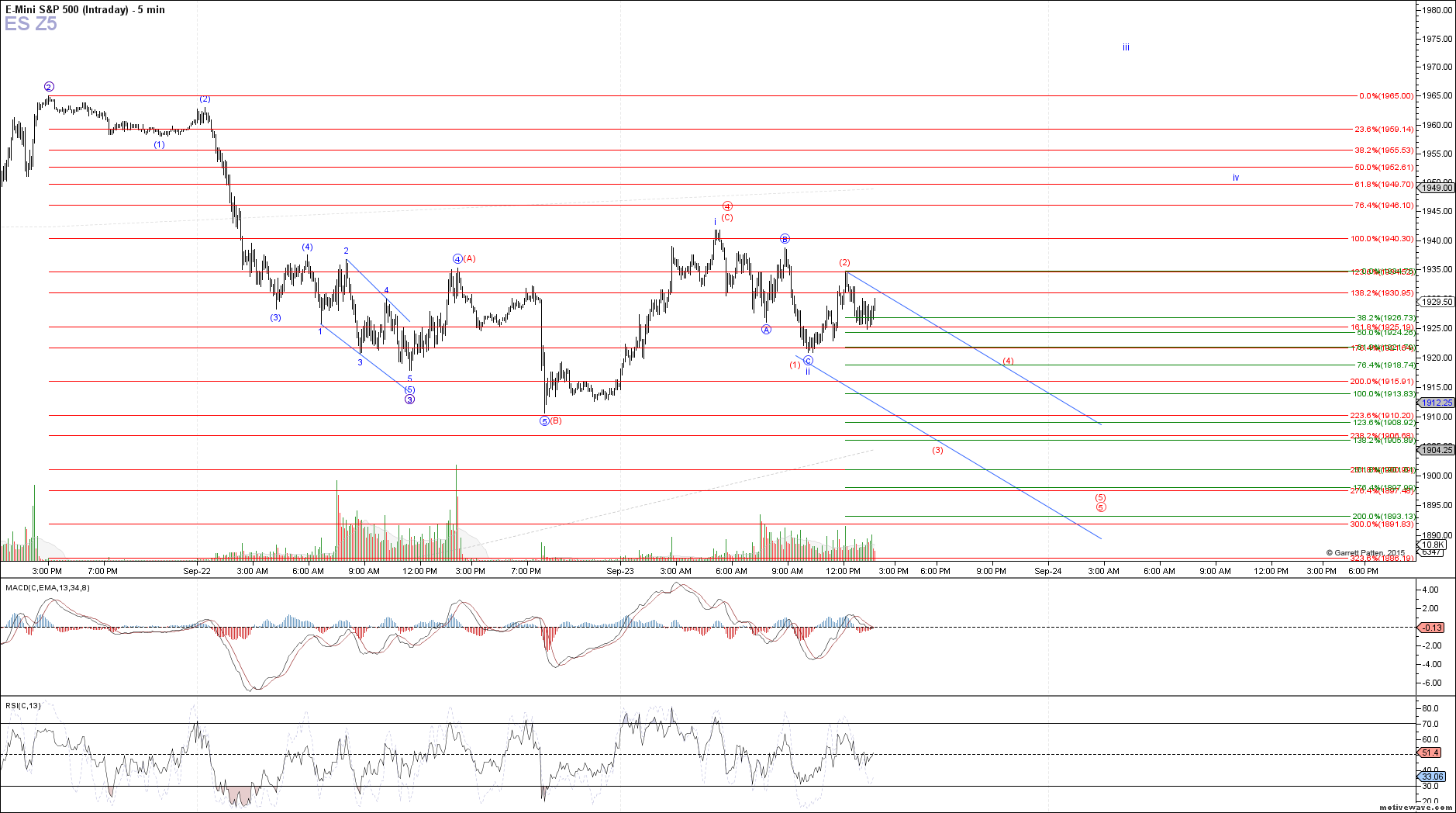Screen dimensions: 1456x813
Task: Click the chart title E-Mini S&P 500 (Intraday)
Action: coord(67,9)
